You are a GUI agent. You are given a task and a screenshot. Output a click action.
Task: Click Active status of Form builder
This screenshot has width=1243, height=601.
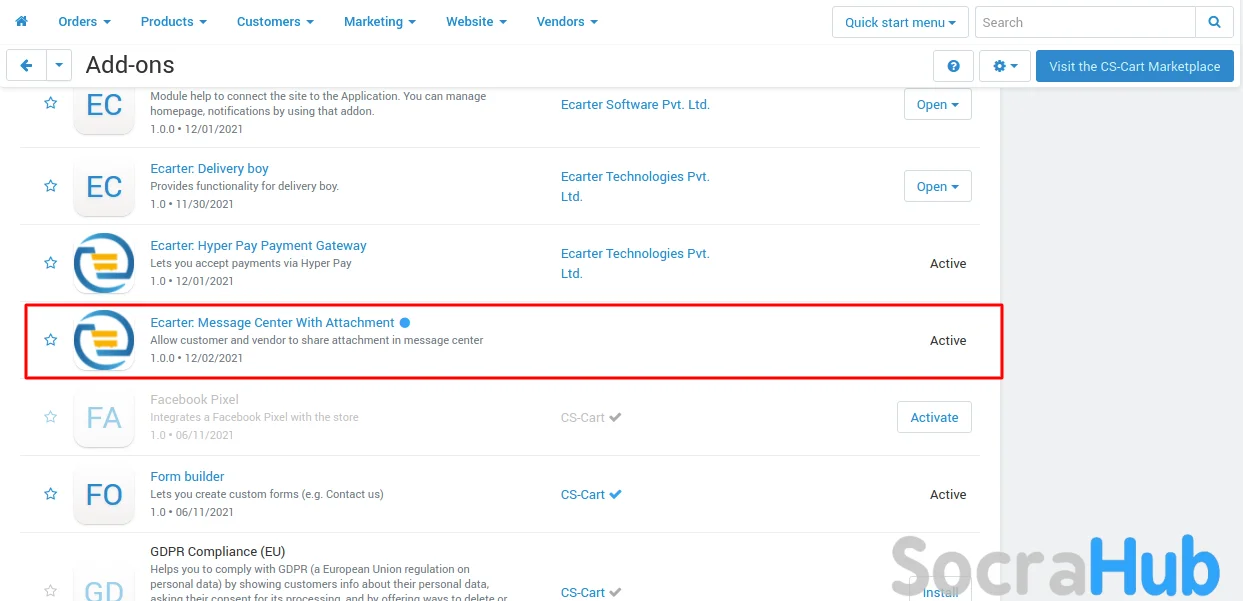coord(948,495)
